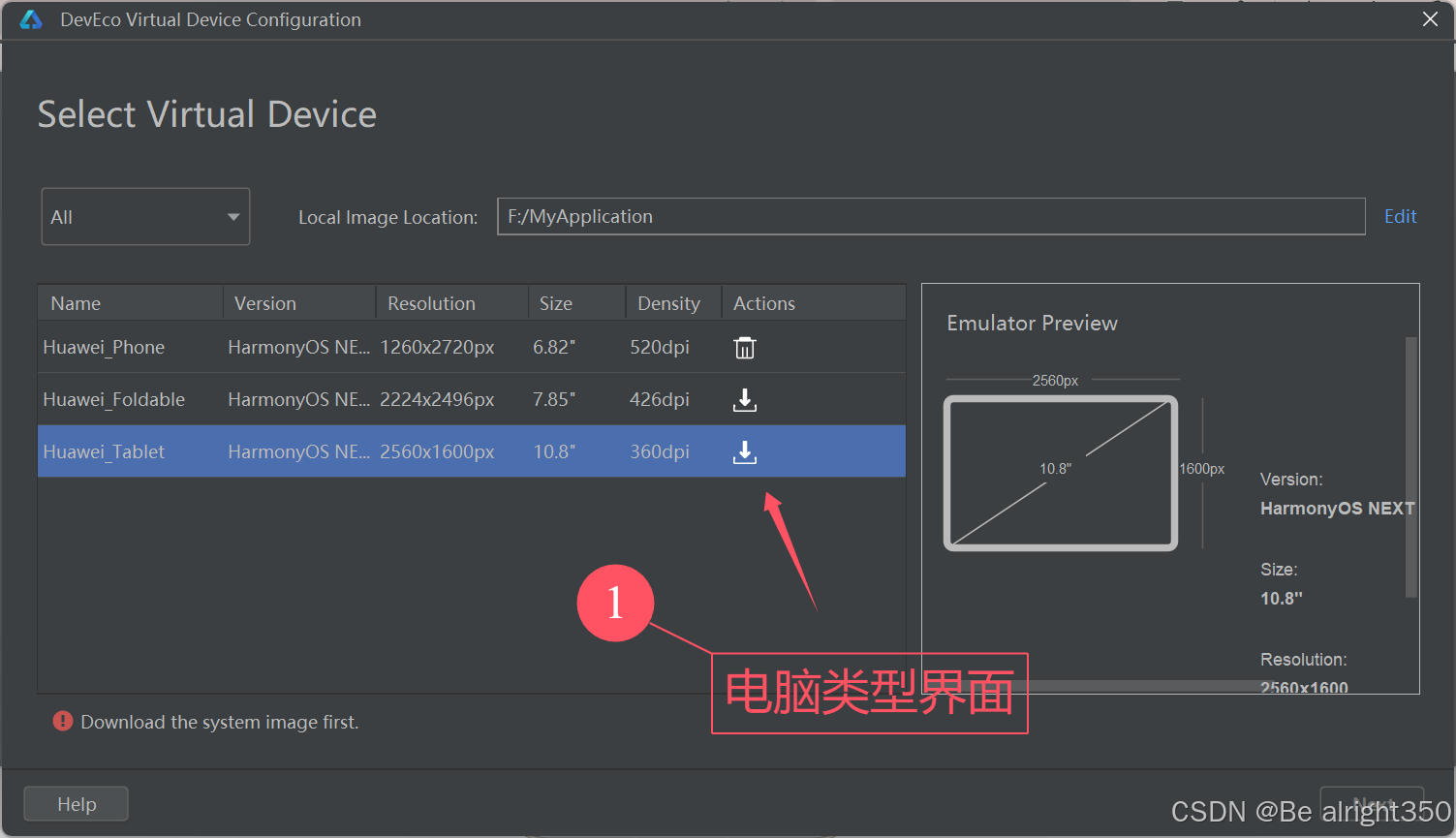This screenshot has height=838, width=1456.
Task: Click the HarmonyOS NEXT version text in preview
Action: click(x=1337, y=508)
